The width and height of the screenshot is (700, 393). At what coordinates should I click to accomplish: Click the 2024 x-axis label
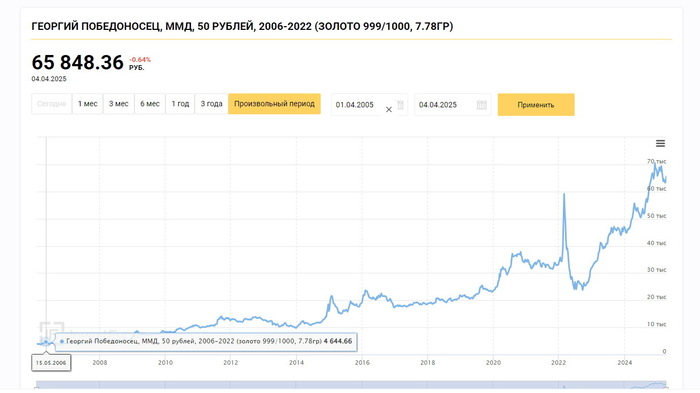(x=625, y=363)
